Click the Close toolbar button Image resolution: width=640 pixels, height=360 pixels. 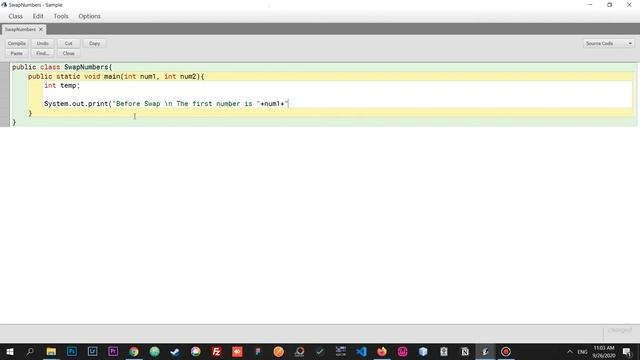point(69,53)
